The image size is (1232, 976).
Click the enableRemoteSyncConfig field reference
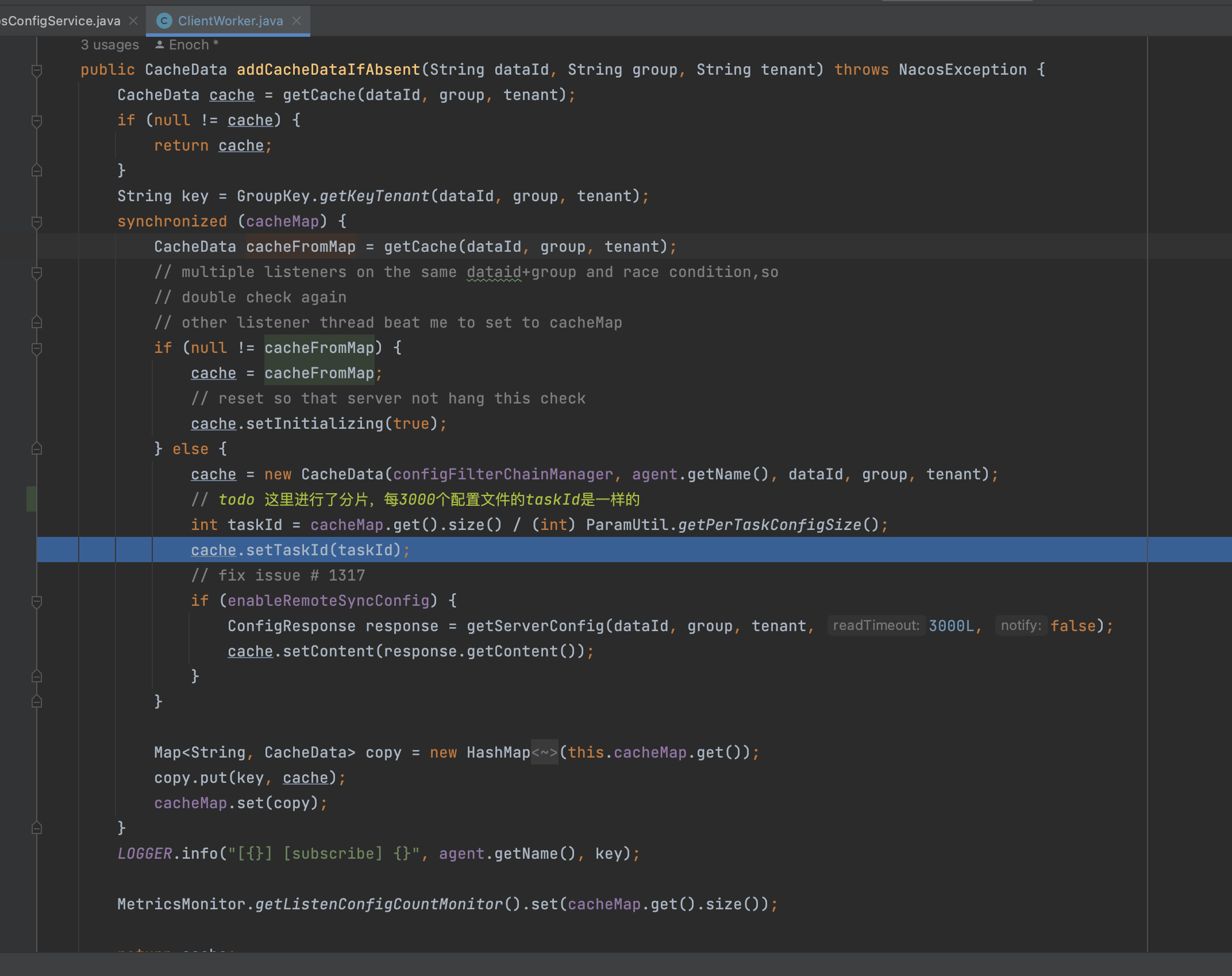pos(329,601)
